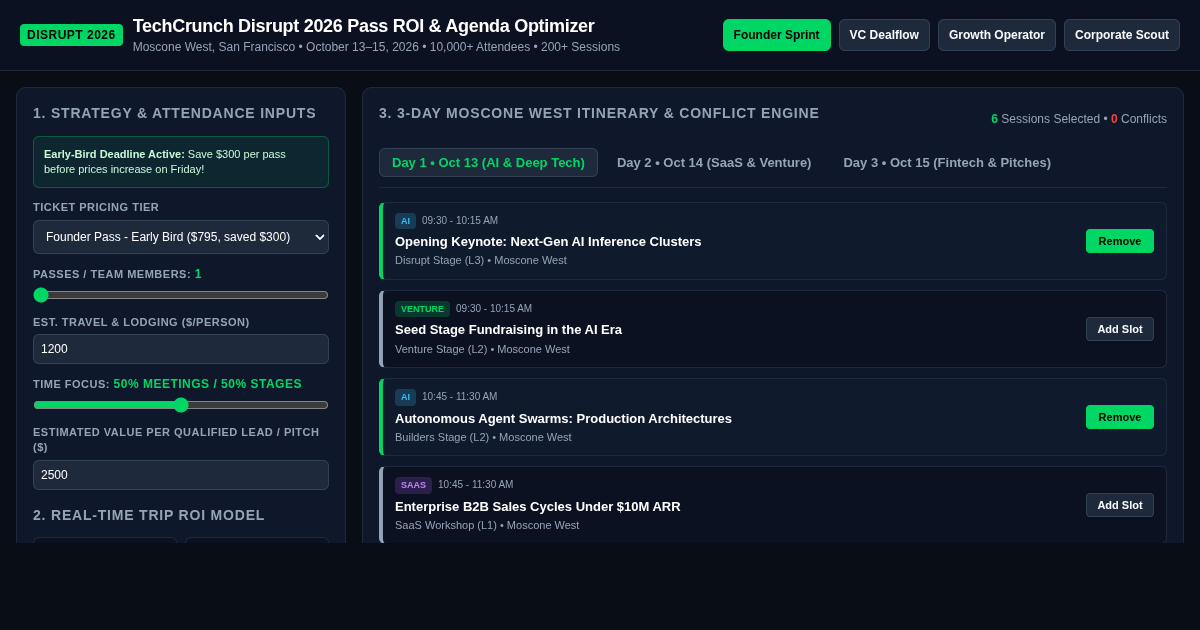Screen dimensions: 1200x630
Task: Click 'Seed Stage Fundraising in the AI Era' title
Action: pos(508,330)
